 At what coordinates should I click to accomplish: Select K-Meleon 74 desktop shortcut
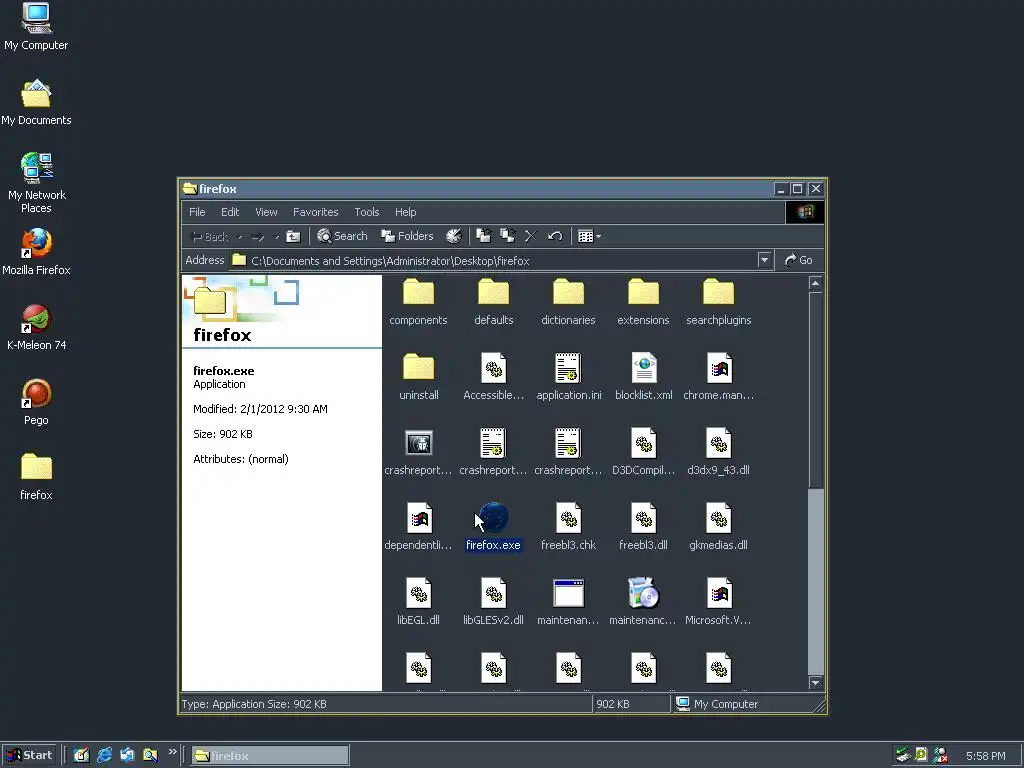tap(36, 327)
